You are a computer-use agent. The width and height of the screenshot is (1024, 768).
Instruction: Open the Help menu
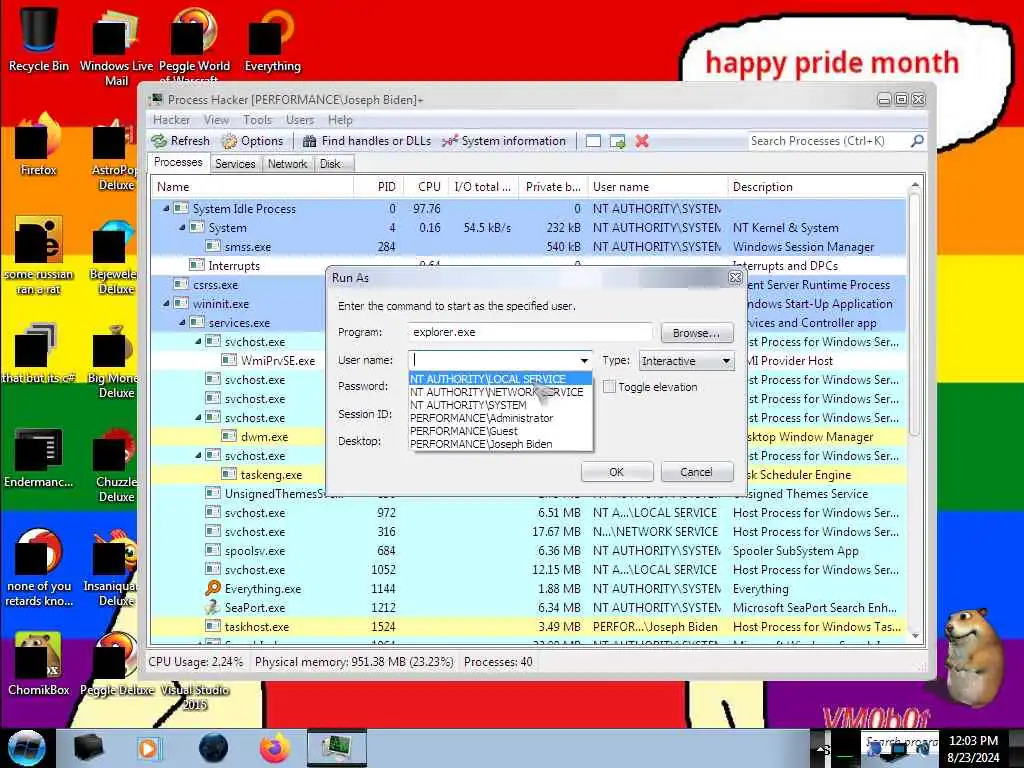(340, 120)
